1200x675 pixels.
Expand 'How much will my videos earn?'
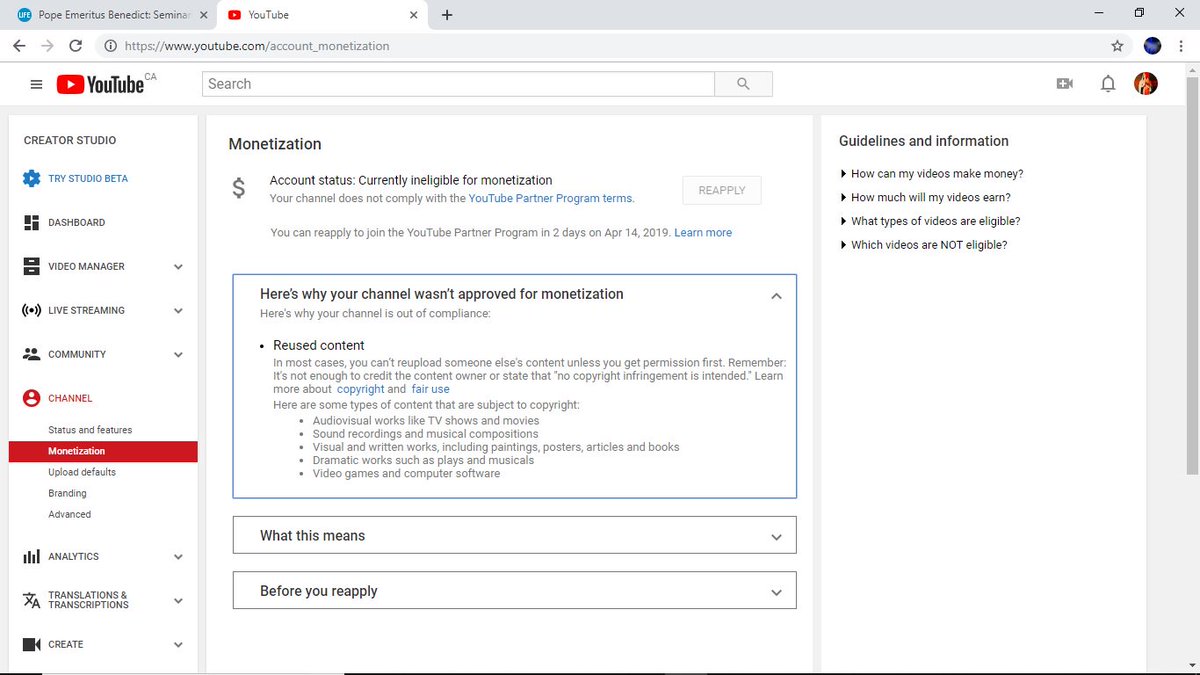point(925,197)
